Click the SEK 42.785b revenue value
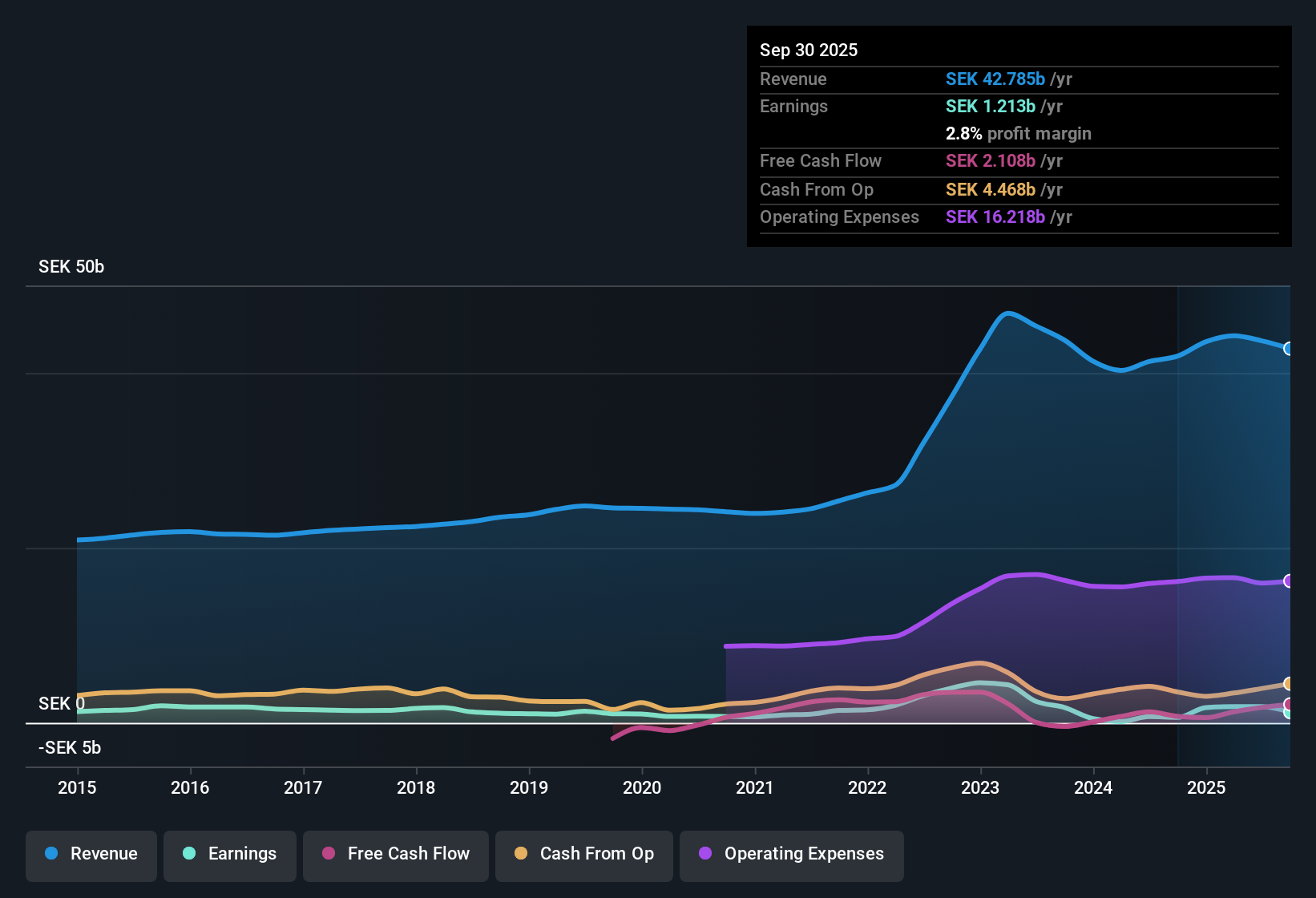This screenshot has height=898, width=1316. pos(995,79)
